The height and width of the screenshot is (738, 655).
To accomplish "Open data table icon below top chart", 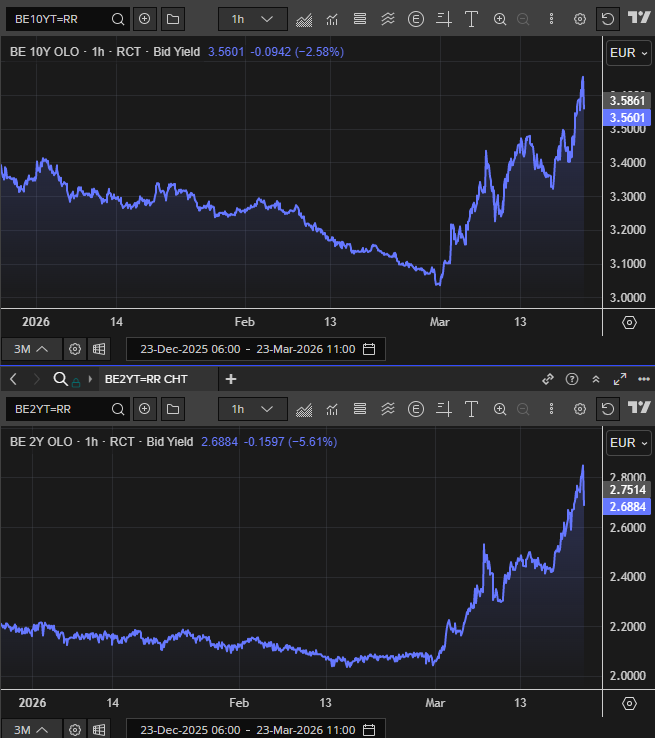I will pyautogui.click(x=99, y=349).
